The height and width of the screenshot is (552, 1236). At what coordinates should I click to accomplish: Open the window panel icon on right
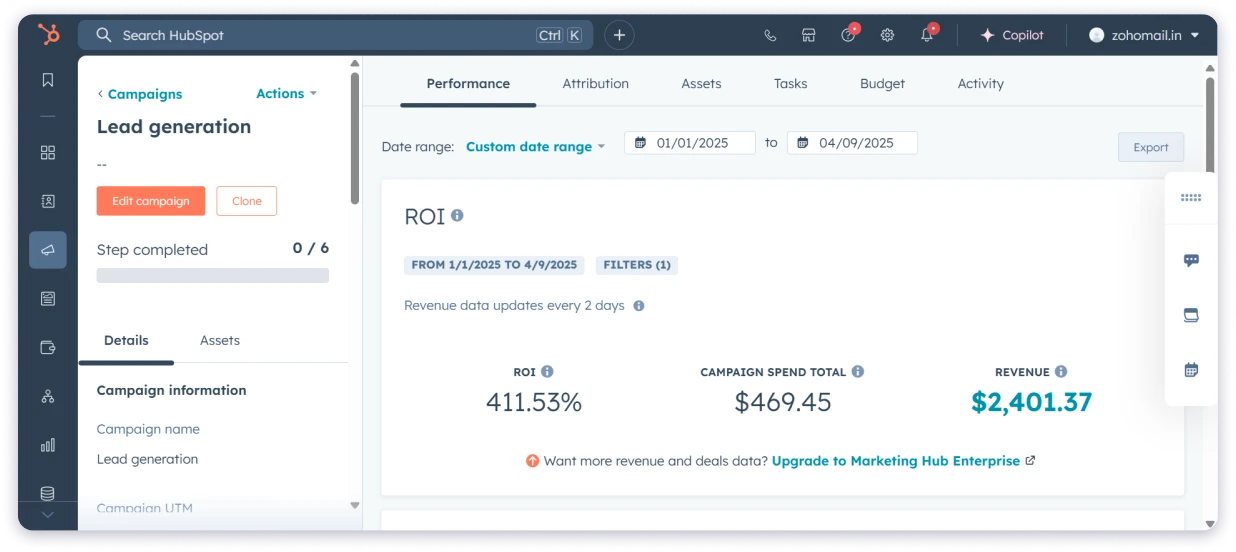coord(1191,315)
